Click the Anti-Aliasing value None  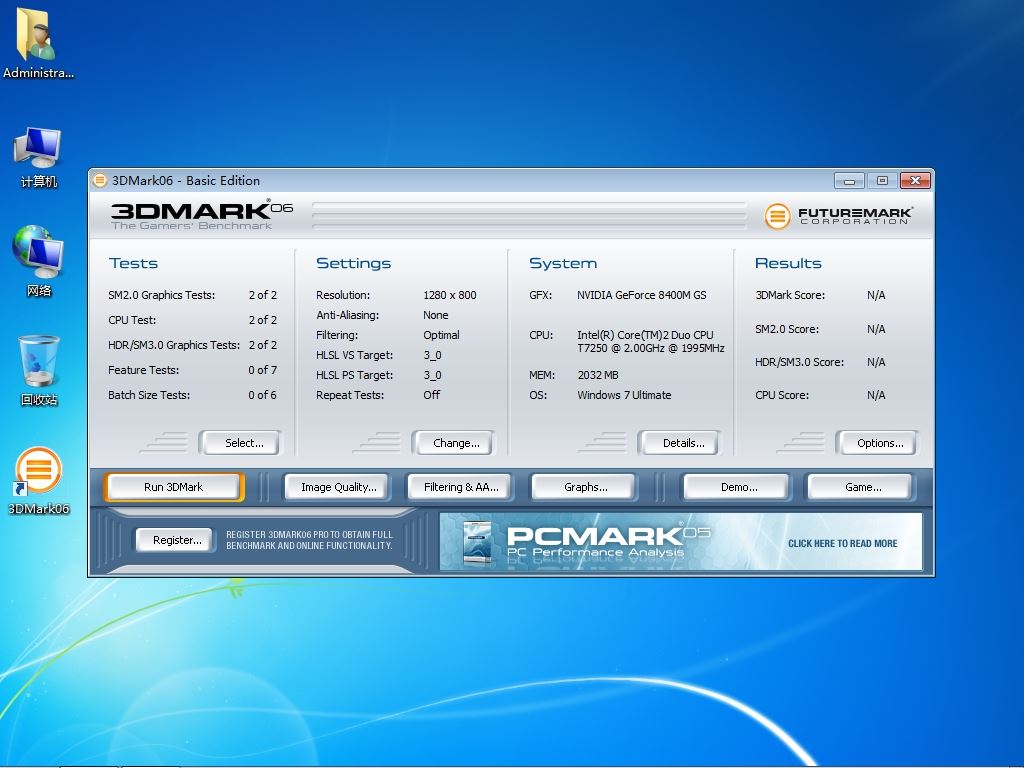436,315
